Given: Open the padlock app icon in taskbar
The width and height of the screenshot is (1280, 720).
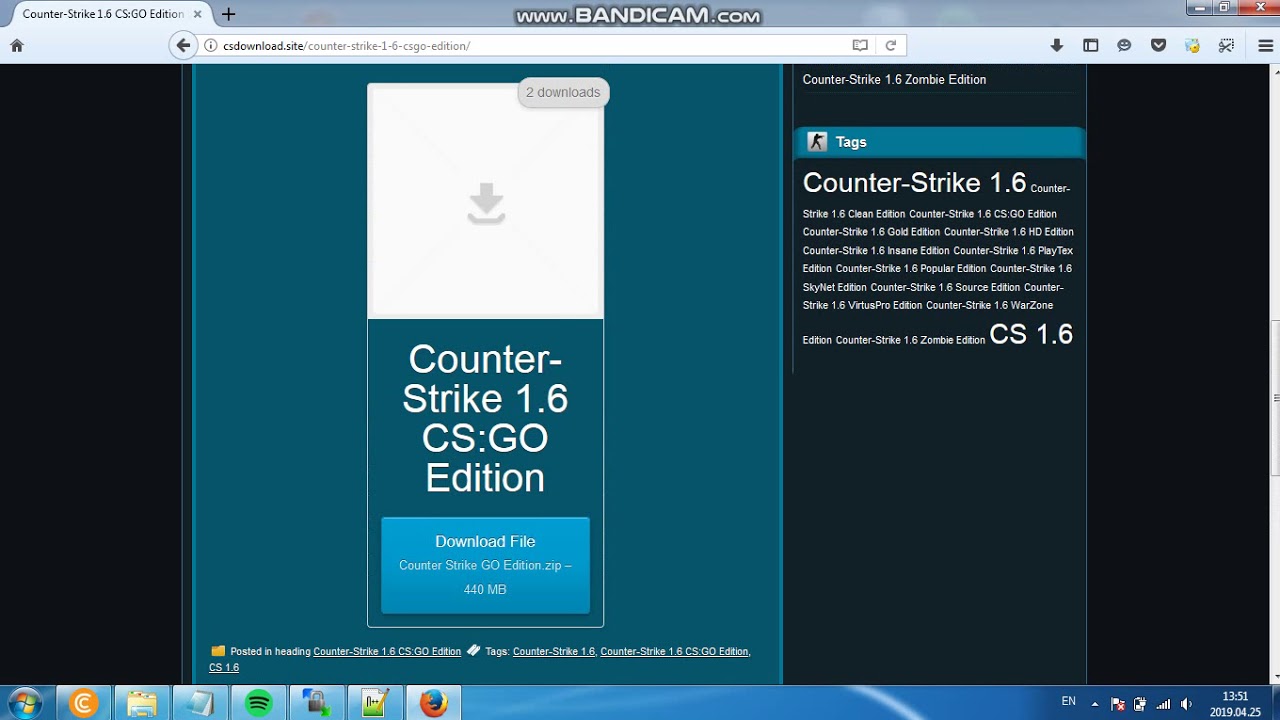Looking at the screenshot, I should point(317,703).
